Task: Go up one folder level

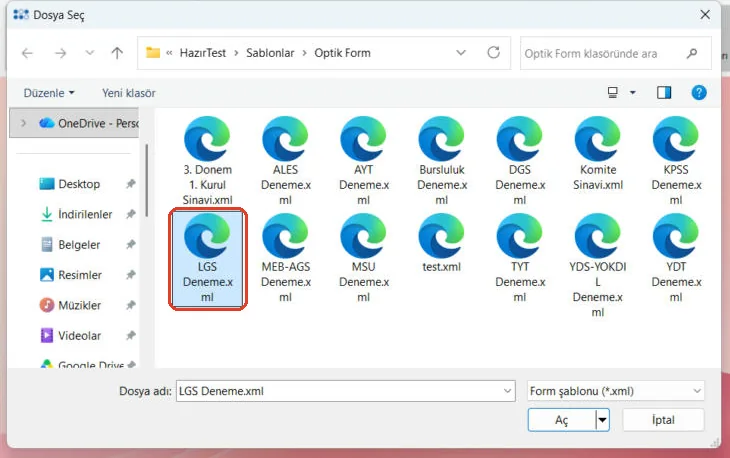Action: point(117,53)
